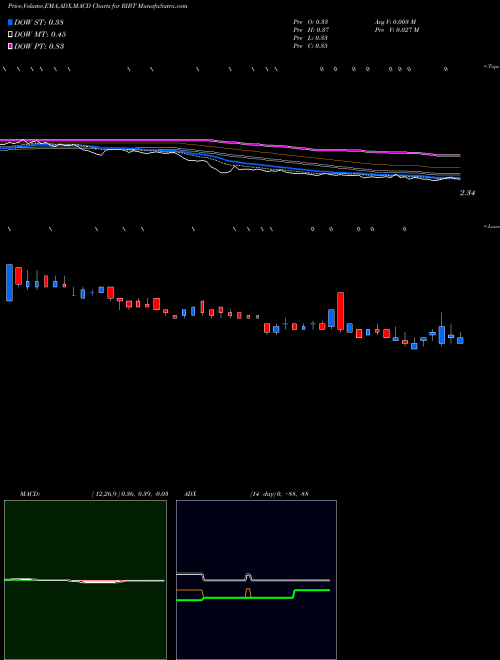The image size is (500, 660).
Task: Click the tallest red candlestick in price chart
Action: pos(340,311)
